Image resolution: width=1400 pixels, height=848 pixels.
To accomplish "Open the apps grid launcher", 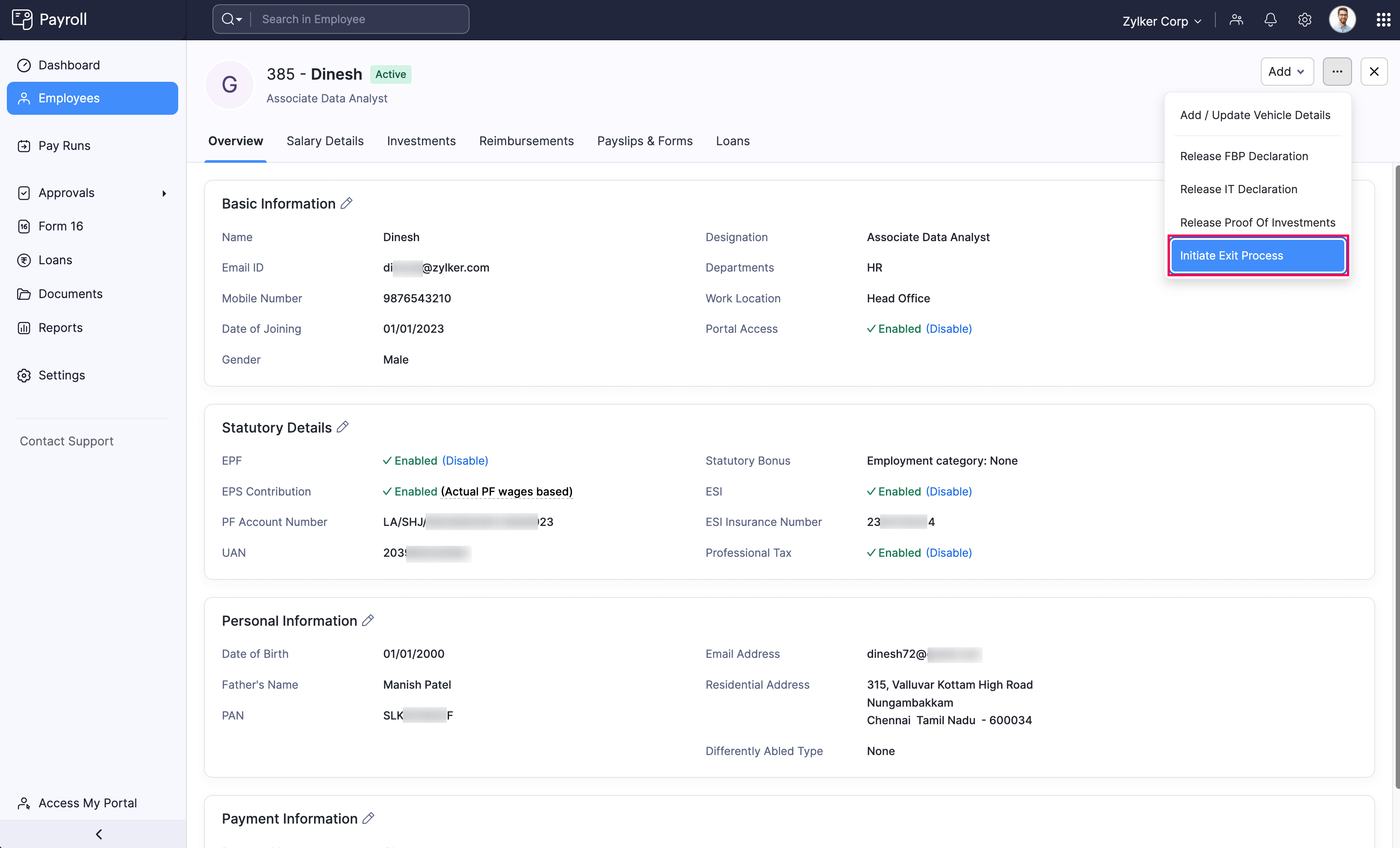I will [1383, 20].
